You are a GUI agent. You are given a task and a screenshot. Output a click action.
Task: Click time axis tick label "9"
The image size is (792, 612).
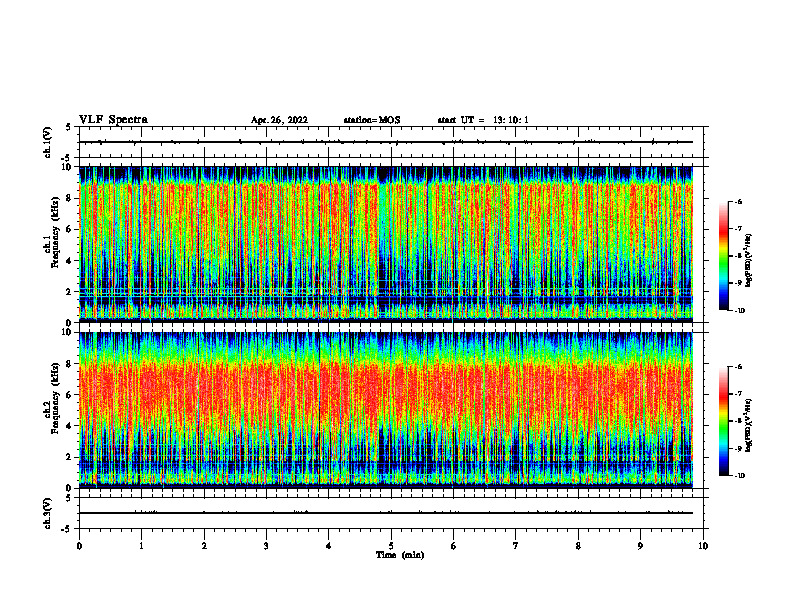(640, 546)
